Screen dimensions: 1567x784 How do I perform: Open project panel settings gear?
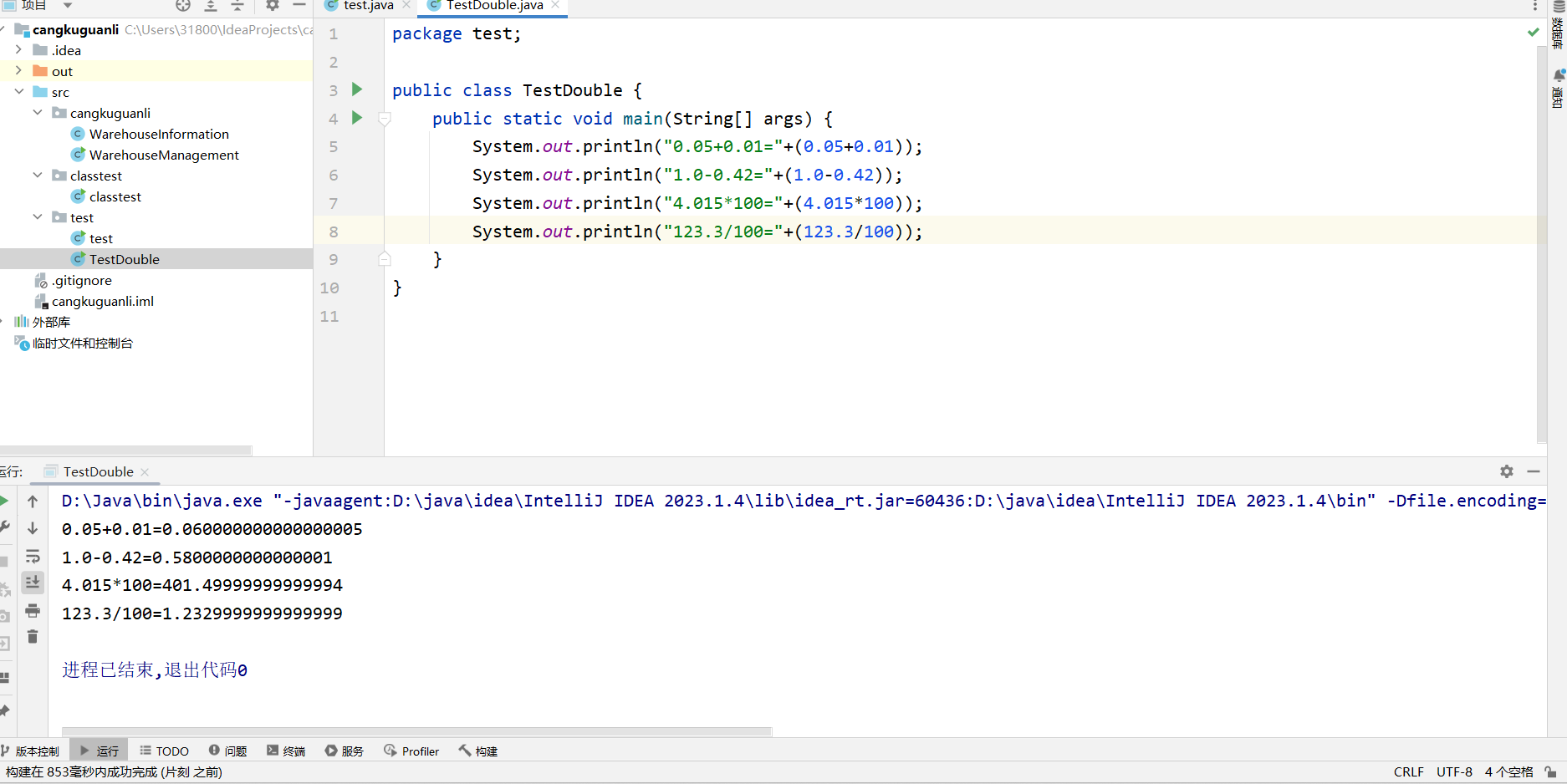pyautogui.click(x=273, y=6)
